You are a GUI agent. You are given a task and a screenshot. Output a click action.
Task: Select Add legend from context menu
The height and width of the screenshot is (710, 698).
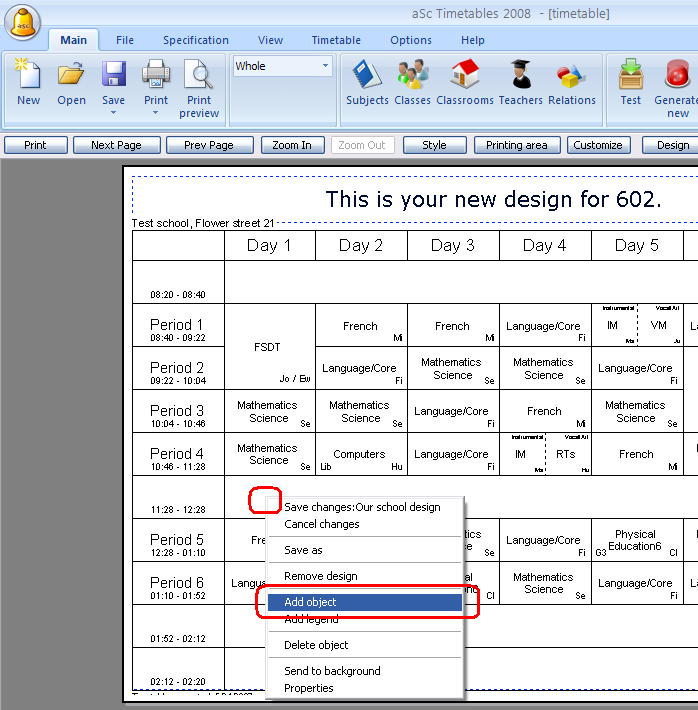311,620
